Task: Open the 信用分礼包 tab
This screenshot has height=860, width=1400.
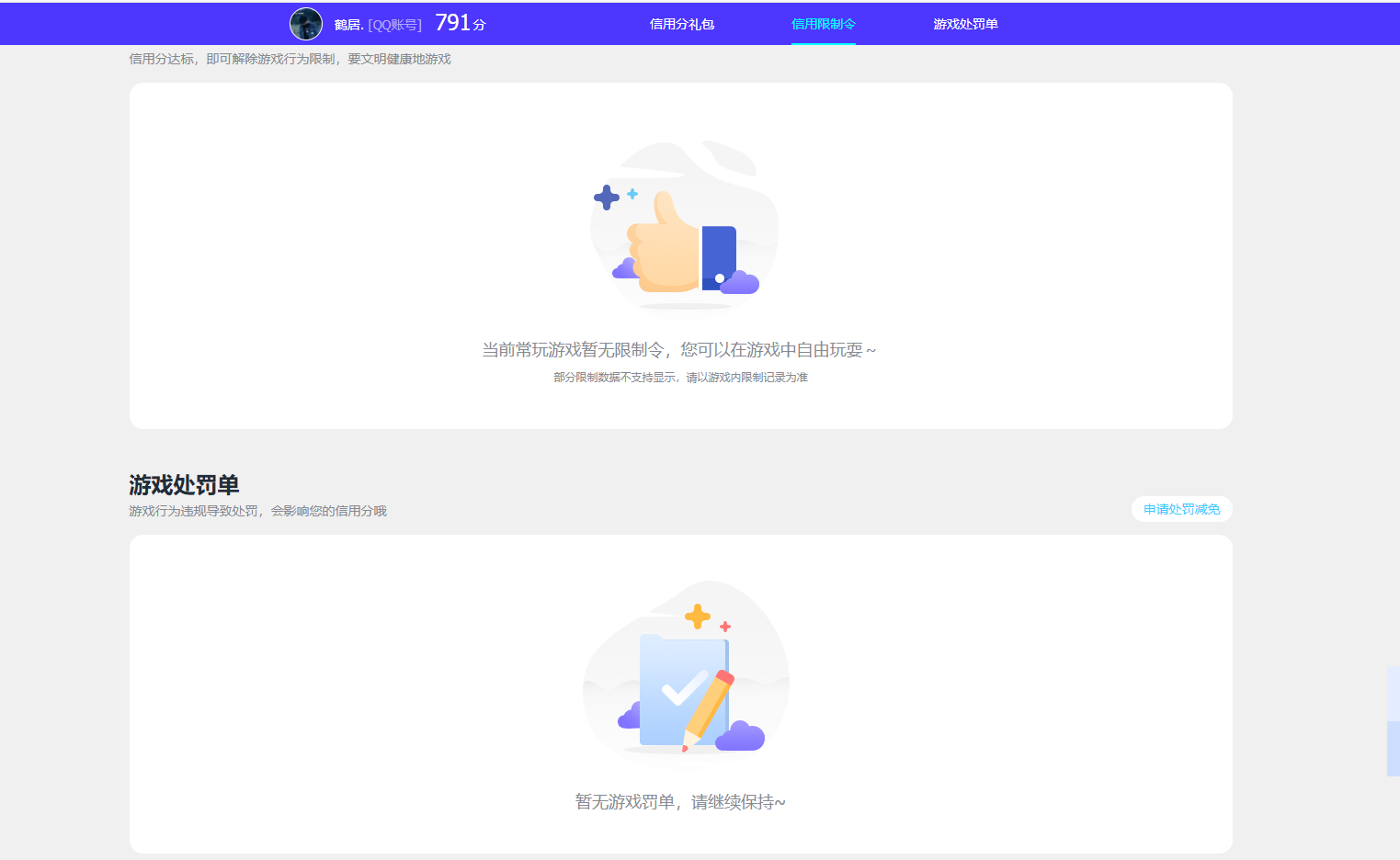Action: (x=681, y=23)
